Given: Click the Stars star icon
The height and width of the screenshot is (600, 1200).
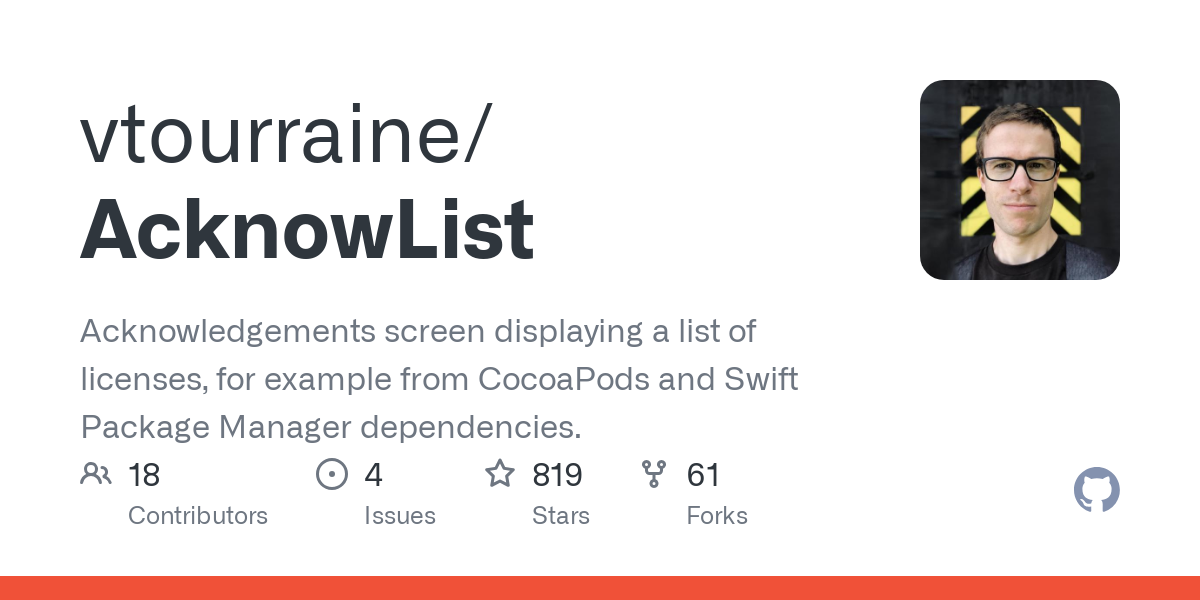Looking at the screenshot, I should (x=500, y=474).
